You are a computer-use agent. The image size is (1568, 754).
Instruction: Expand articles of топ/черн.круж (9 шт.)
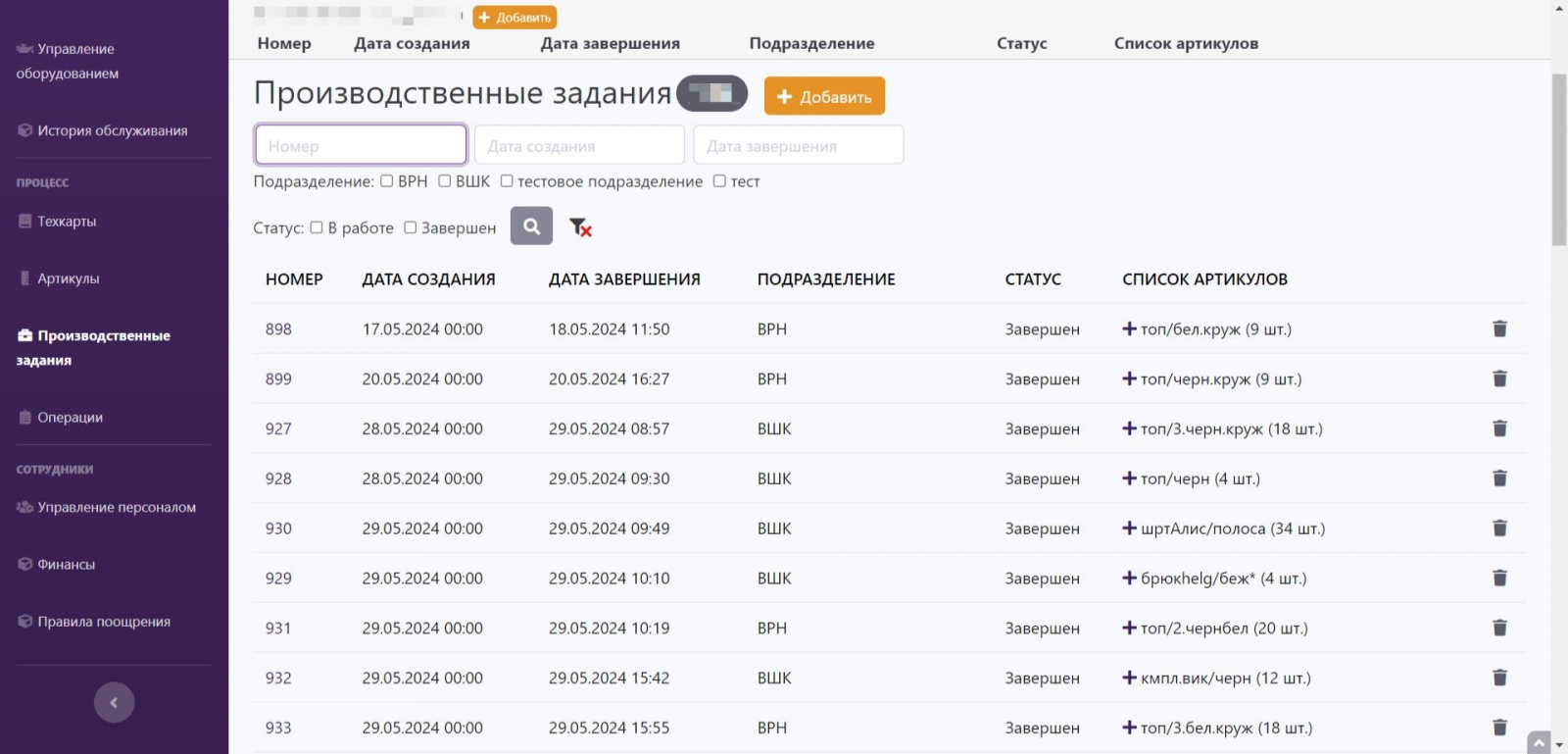pyautogui.click(x=1129, y=378)
